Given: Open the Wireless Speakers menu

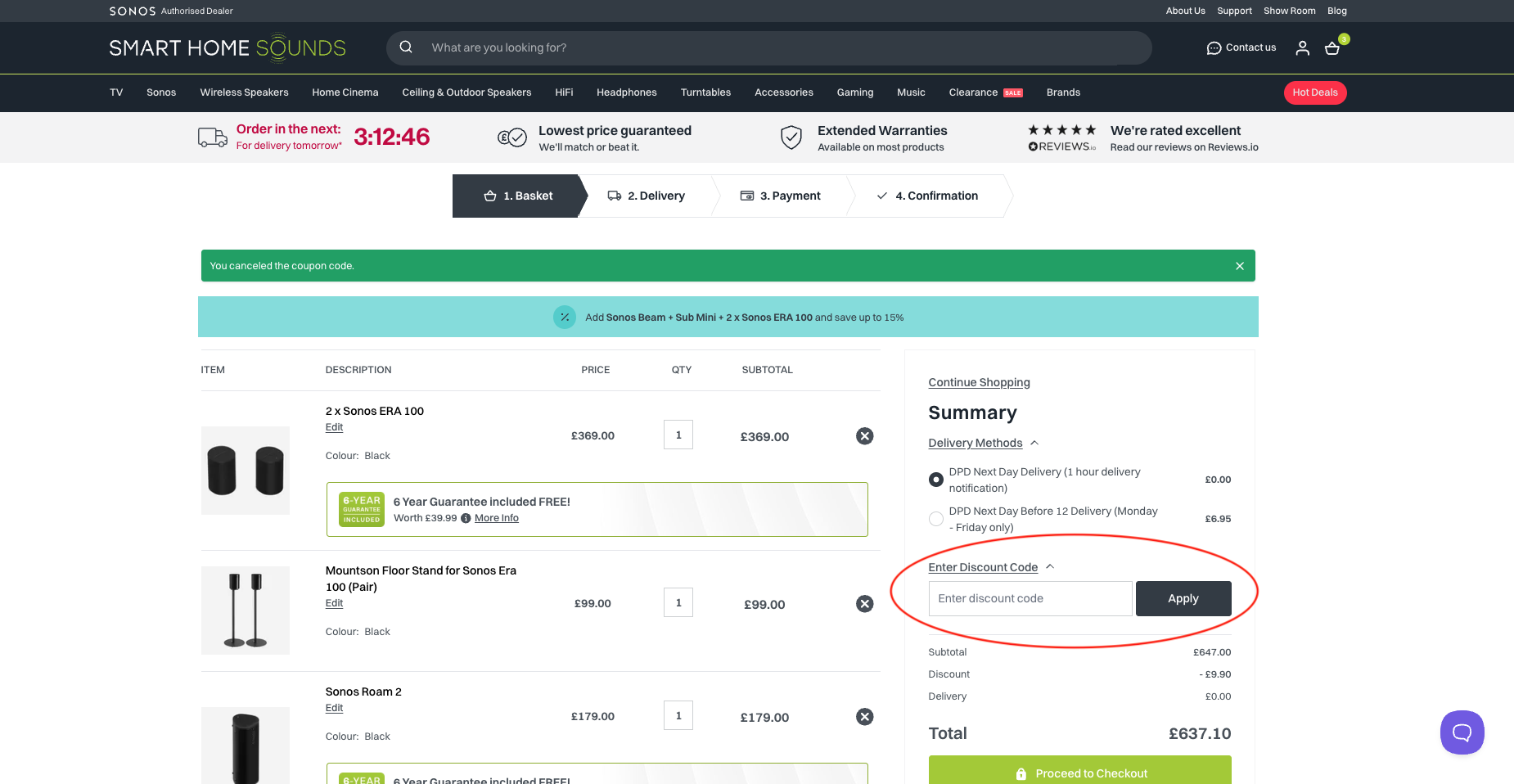Looking at the screenshot, I should click(x=244, y=92).
